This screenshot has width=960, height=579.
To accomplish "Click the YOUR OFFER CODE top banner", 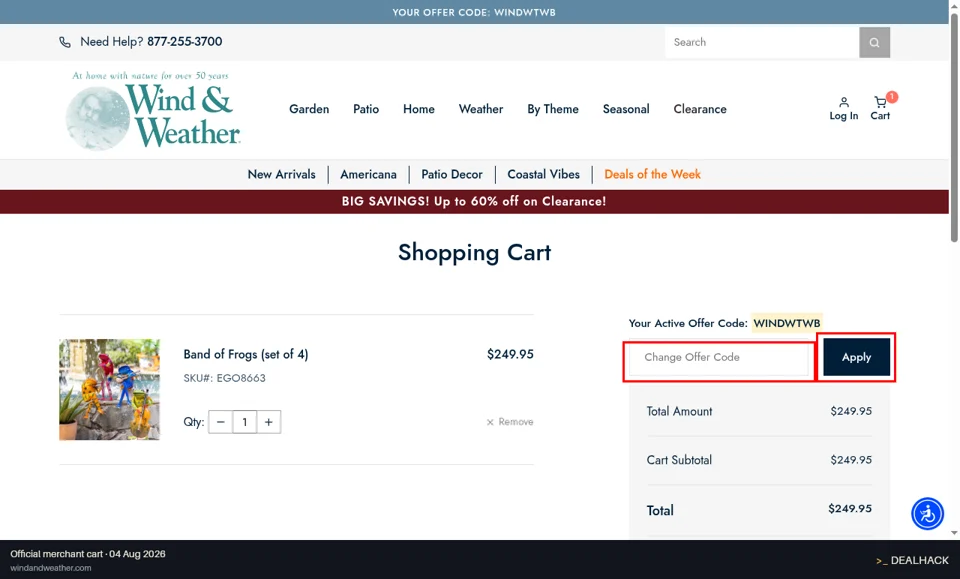I will pyautogui.click(x=474, y=12).
